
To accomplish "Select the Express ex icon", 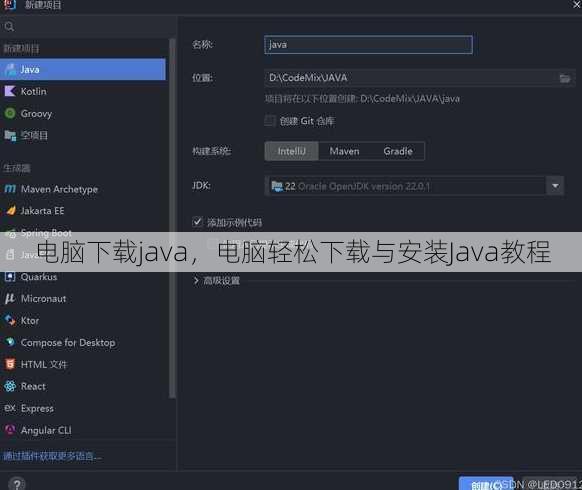I will click(x=10, y=408).
